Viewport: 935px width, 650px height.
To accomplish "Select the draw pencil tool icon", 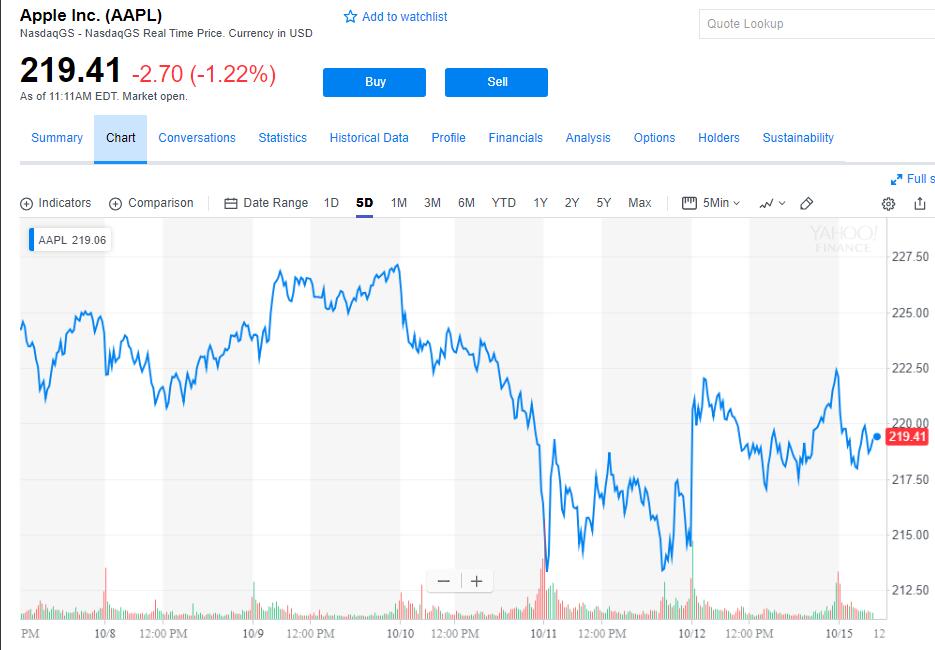I will [x=806, y=203].
